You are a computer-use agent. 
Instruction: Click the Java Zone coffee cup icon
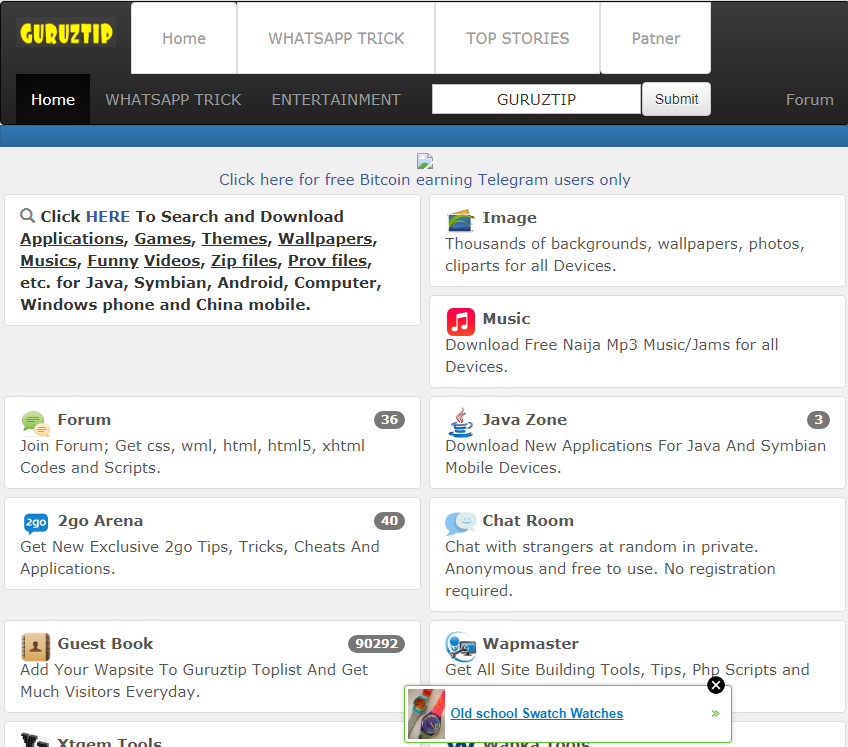(460, 422)
